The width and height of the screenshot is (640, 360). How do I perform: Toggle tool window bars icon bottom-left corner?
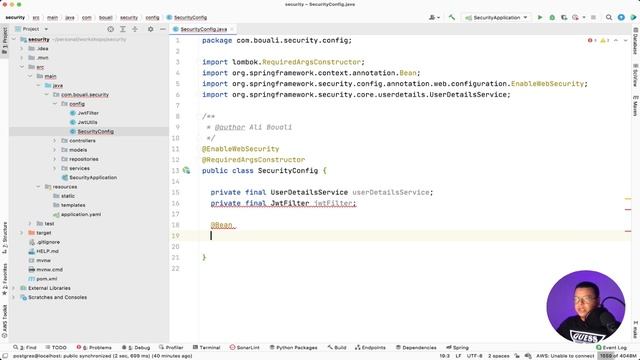5,356
